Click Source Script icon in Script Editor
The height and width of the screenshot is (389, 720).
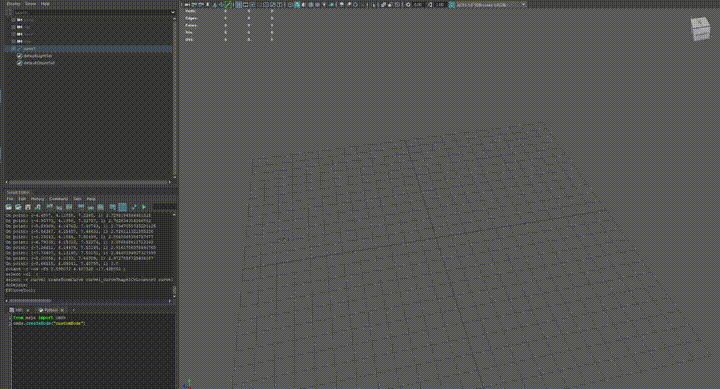[x=18, y=207]
